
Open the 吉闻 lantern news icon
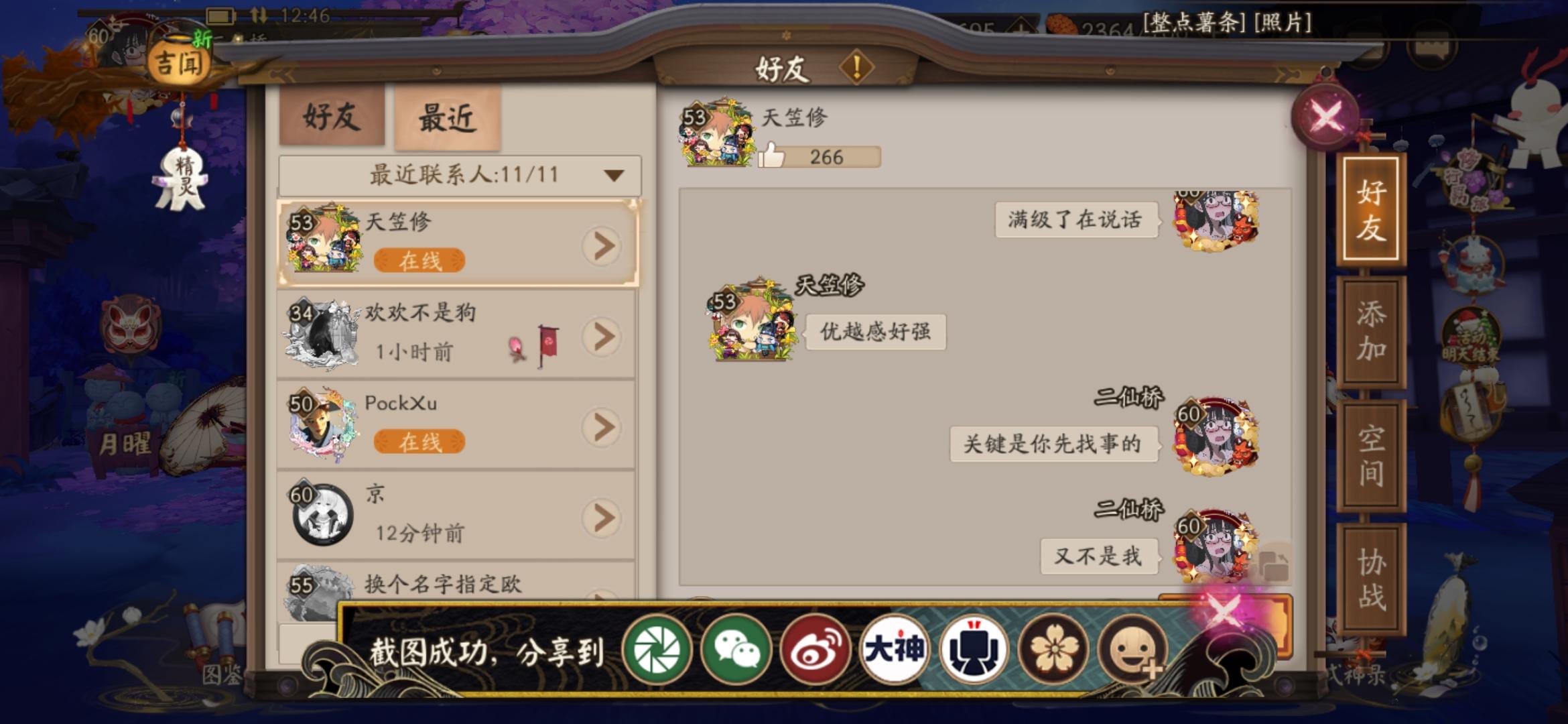[x=179, y=64]
